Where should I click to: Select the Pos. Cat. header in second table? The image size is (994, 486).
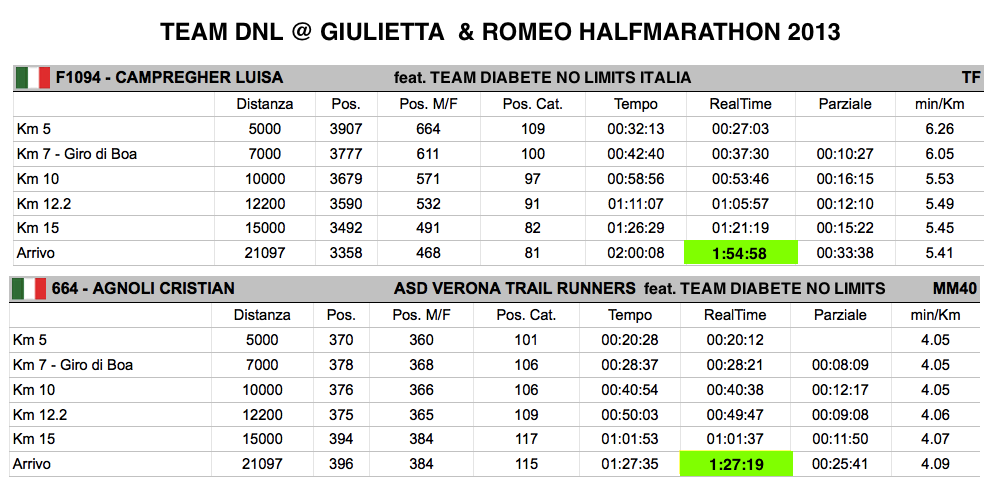[x=526, y=315]
